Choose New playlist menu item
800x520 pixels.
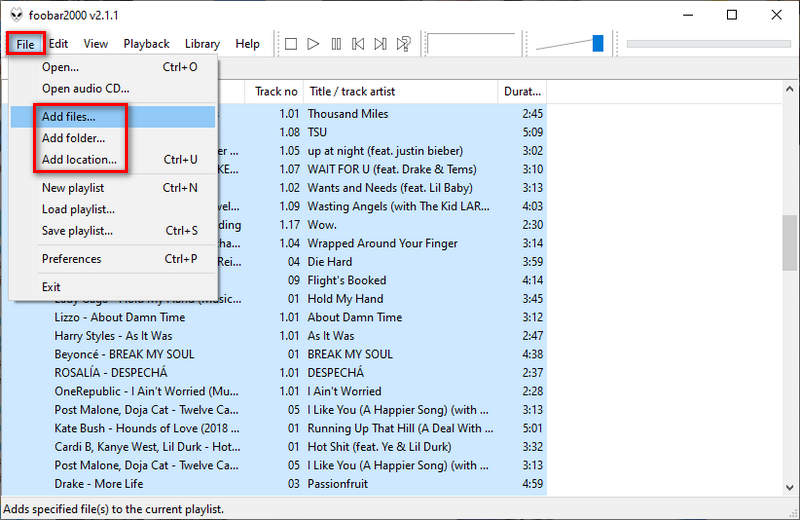[113, 188]
